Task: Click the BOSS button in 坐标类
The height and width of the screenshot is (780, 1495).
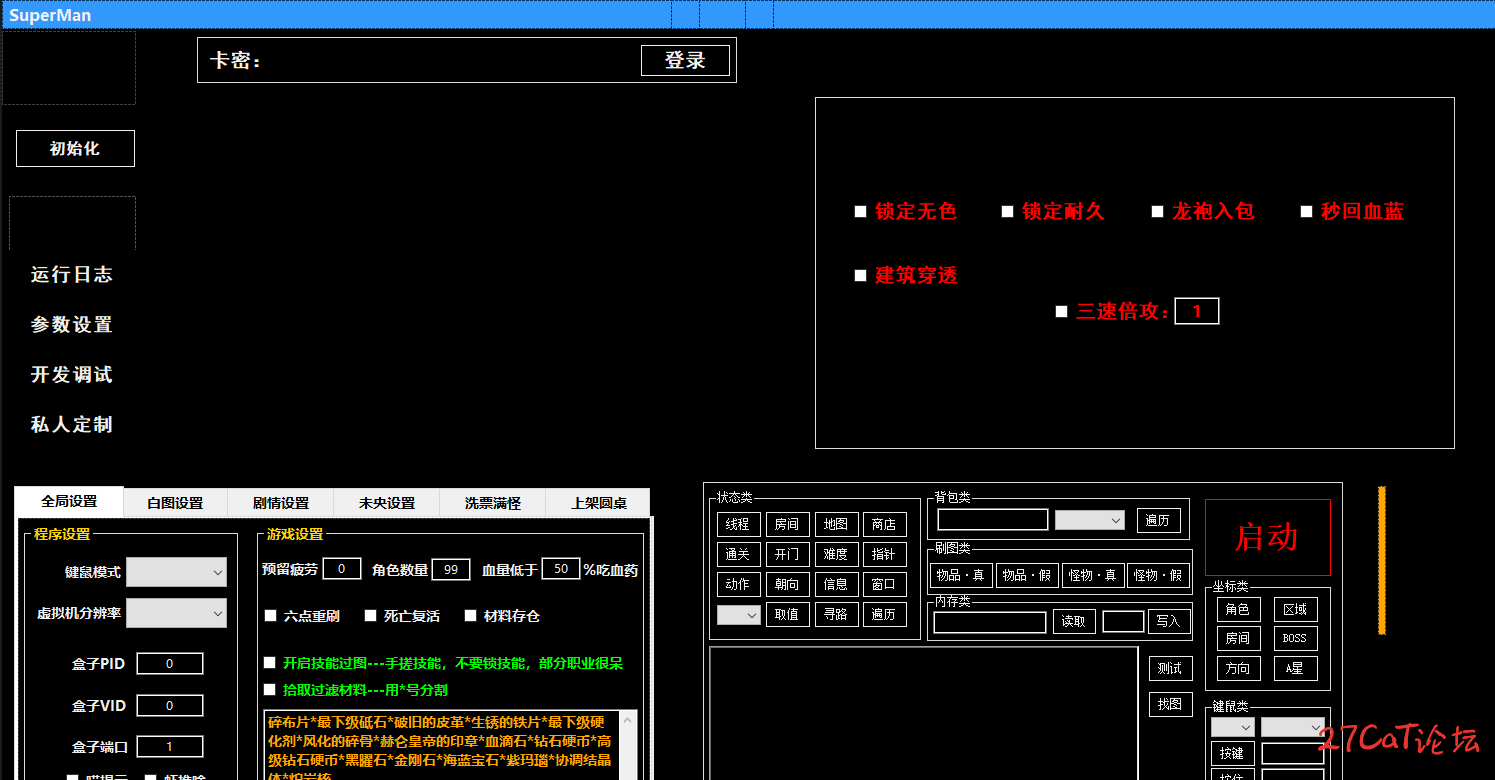Action: tap(1295, 638)
